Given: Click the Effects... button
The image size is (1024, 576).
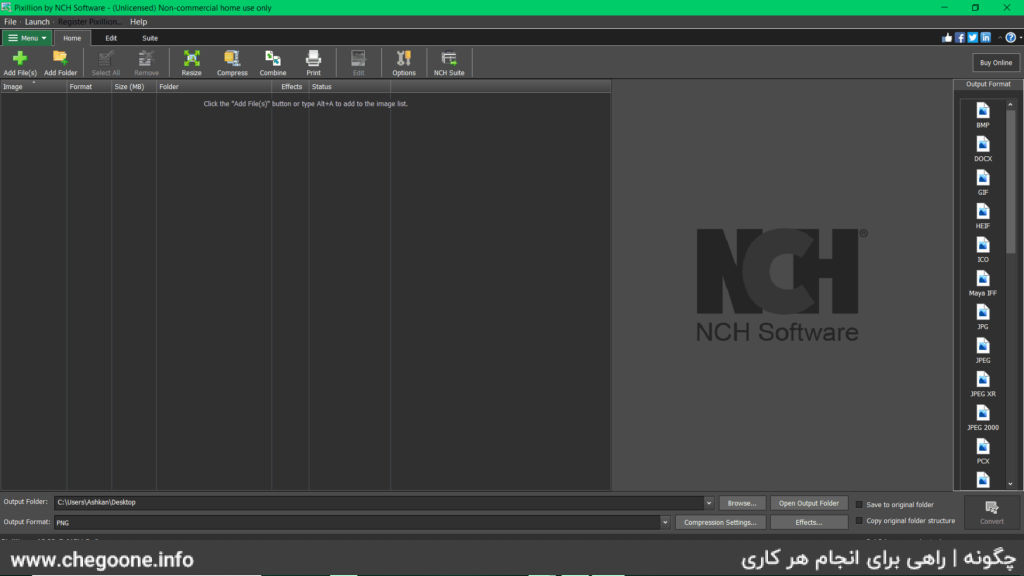Looking at the screenshot, I should 808,522.
